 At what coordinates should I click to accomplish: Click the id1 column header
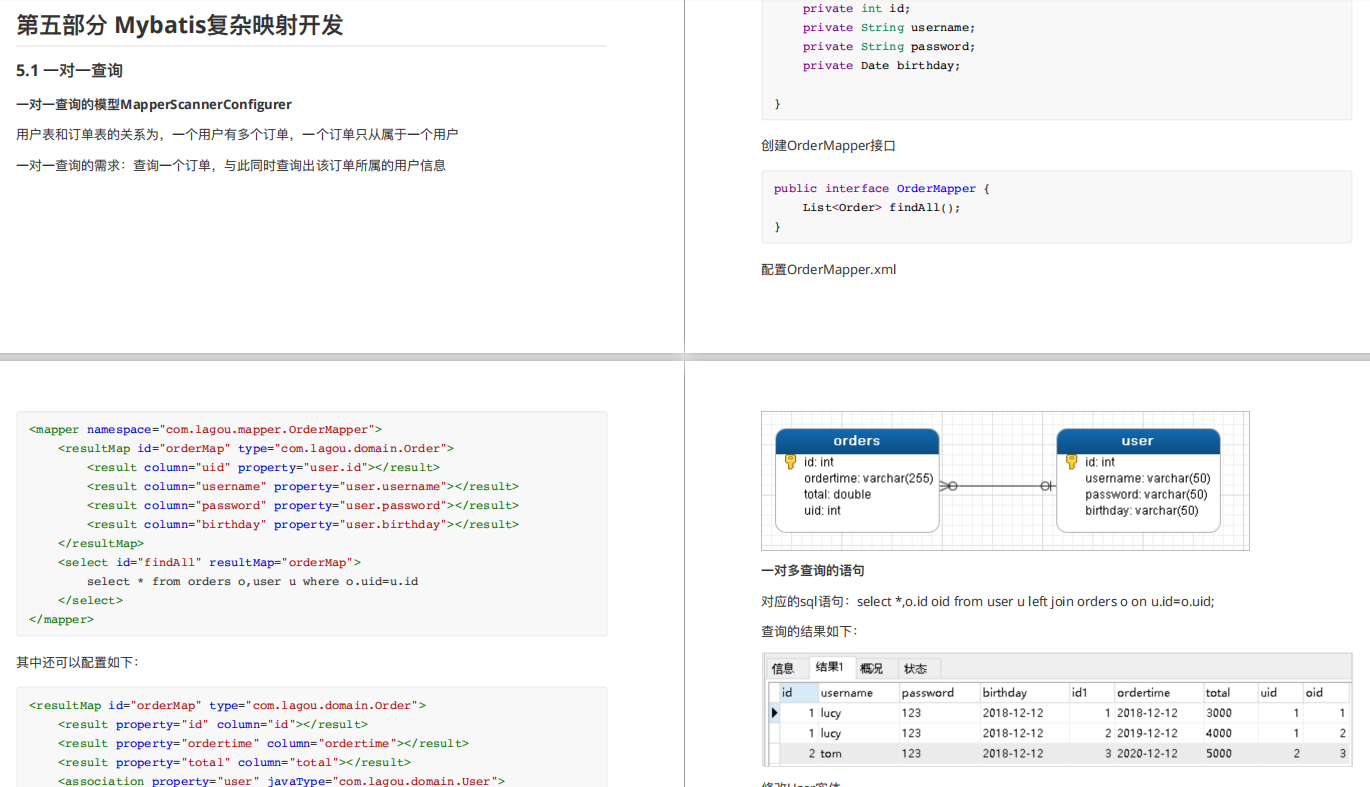[1091, 692]
